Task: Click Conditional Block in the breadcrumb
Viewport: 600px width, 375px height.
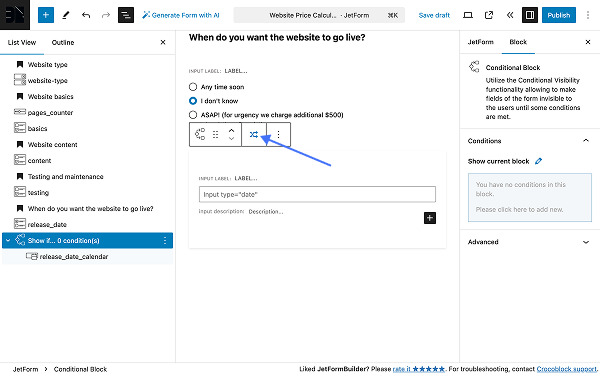Action: pyautogui.click(x=80, y=369)
